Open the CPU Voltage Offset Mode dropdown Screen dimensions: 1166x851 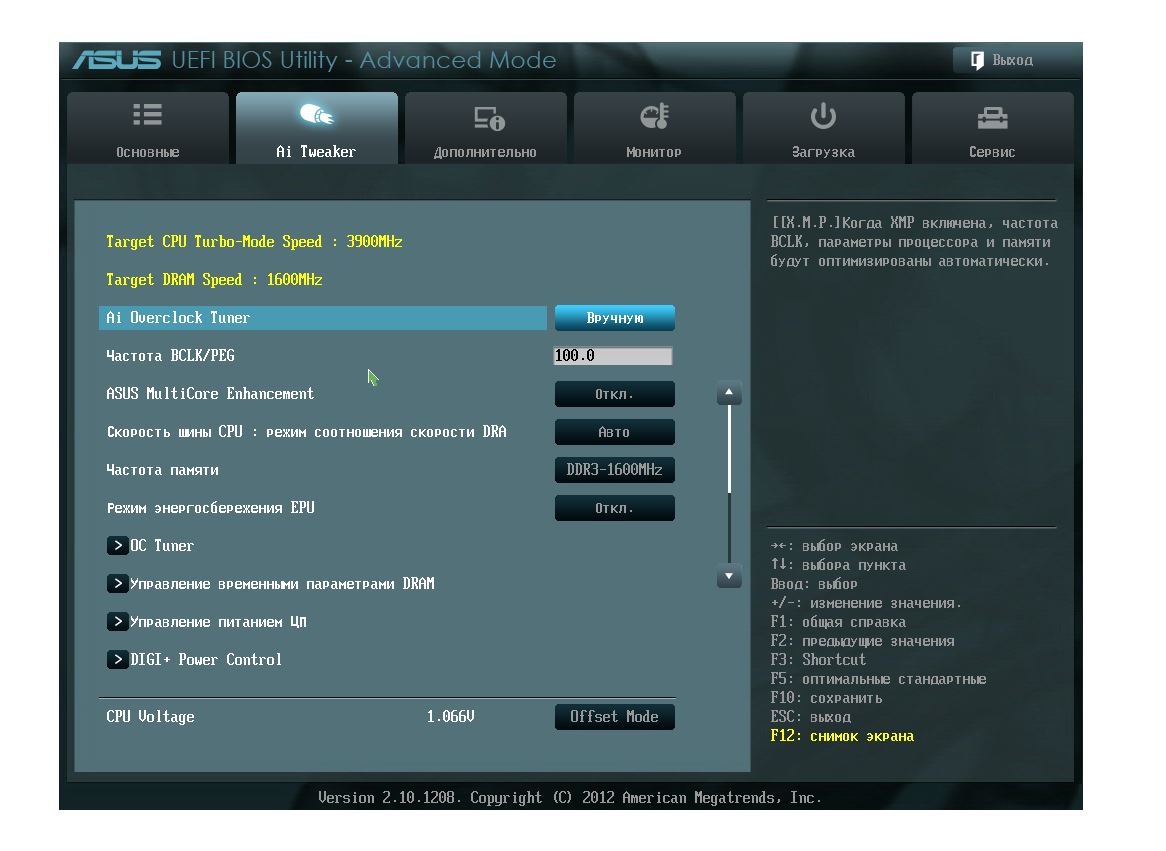pos(614,716)
